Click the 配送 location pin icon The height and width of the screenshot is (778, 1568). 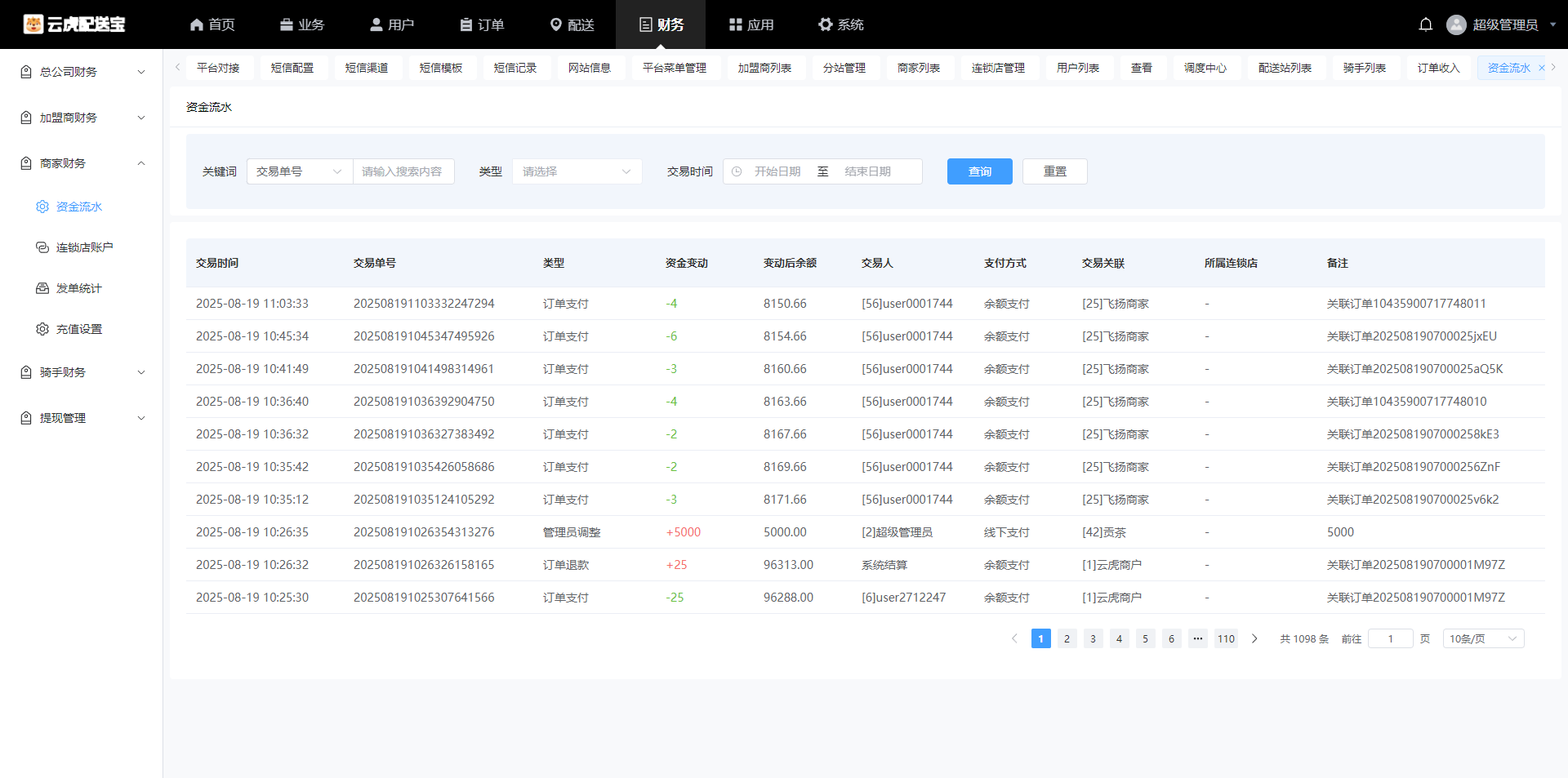tap(555, 24)
